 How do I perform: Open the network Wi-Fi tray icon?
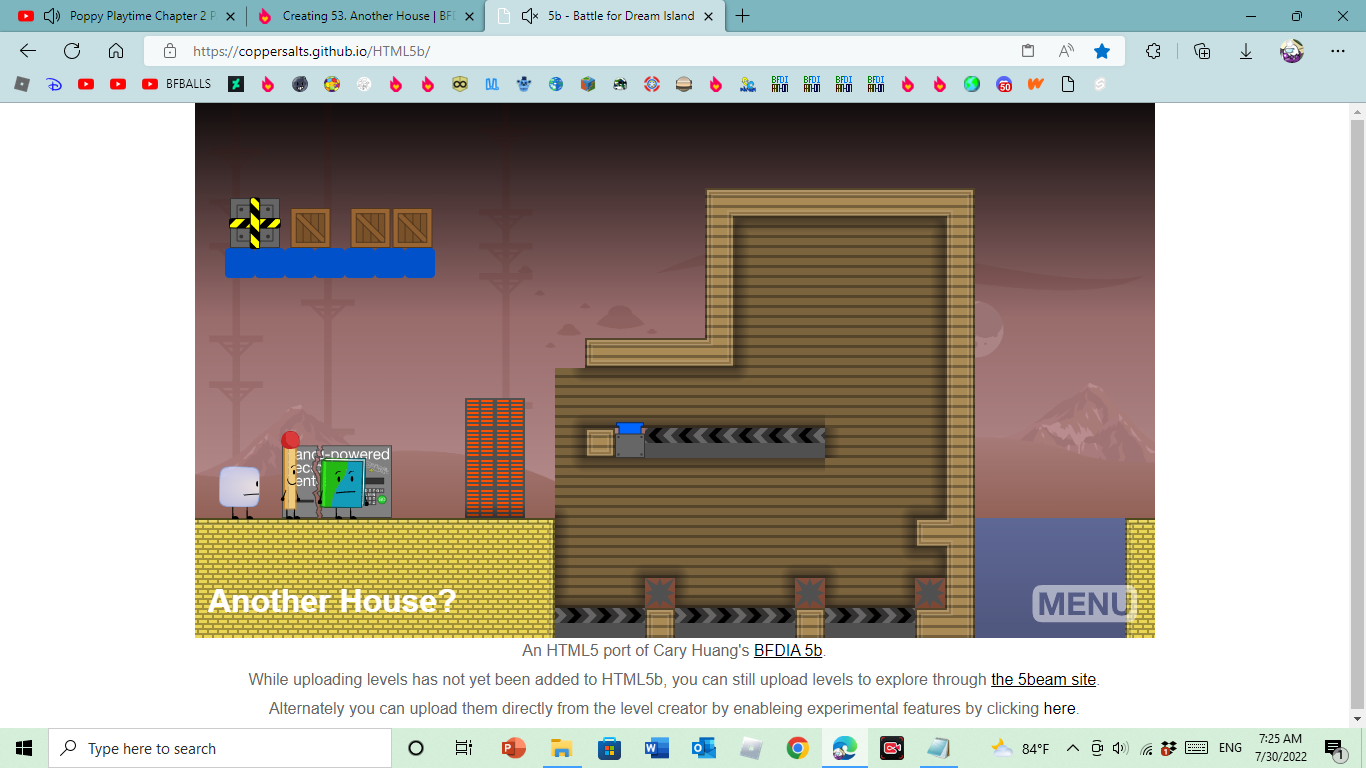tap(1146, 748)
